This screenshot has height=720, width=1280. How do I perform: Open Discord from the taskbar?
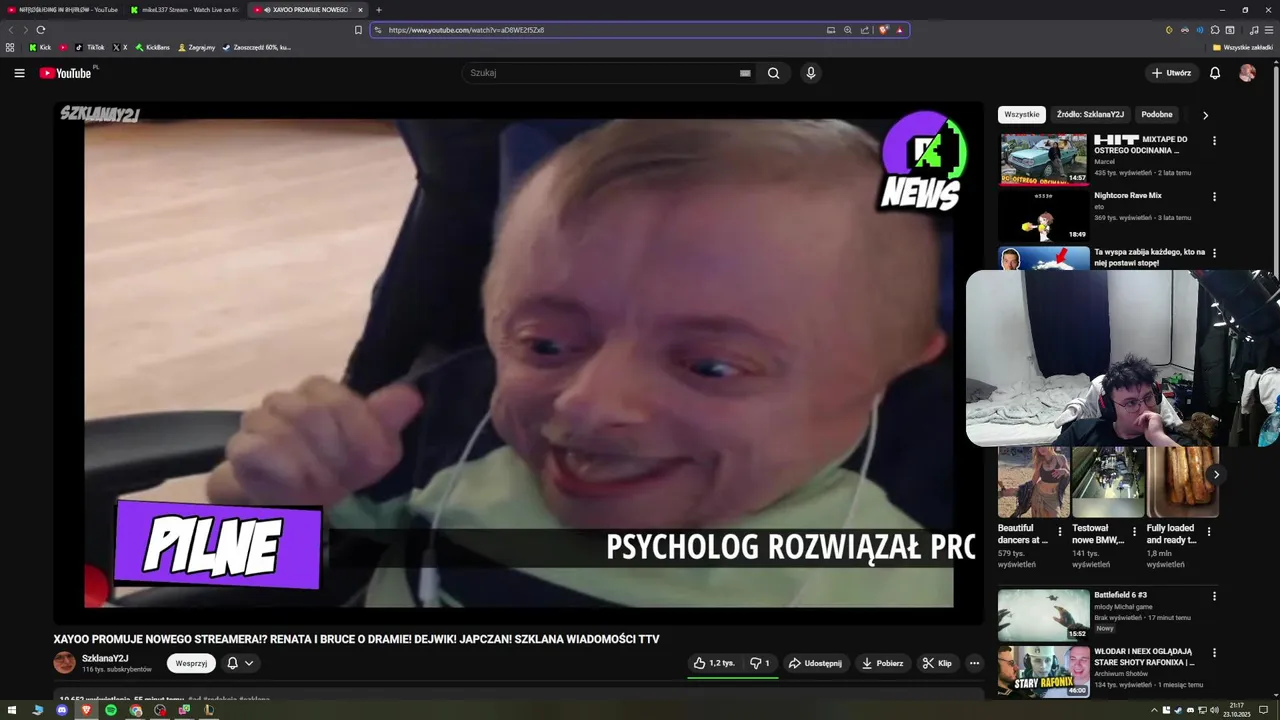tap(62, 710)
